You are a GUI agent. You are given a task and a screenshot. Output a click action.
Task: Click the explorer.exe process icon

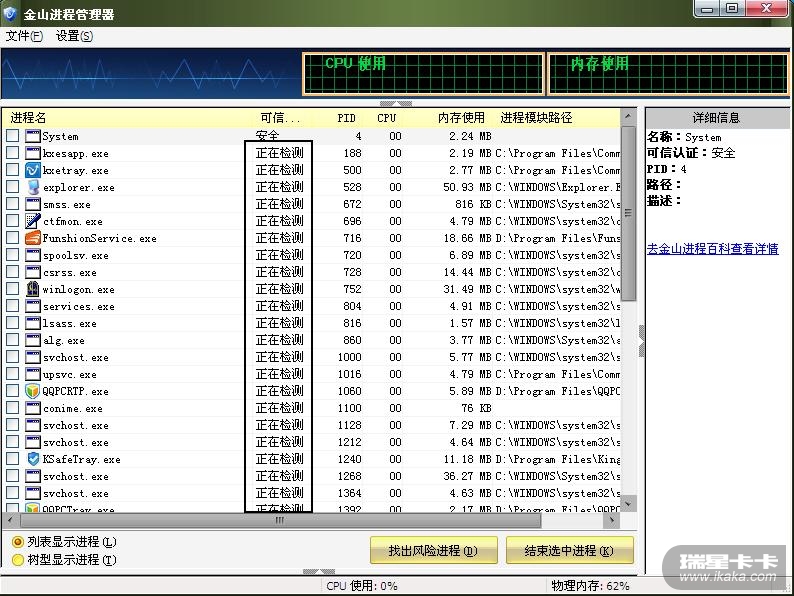point(33,187)
